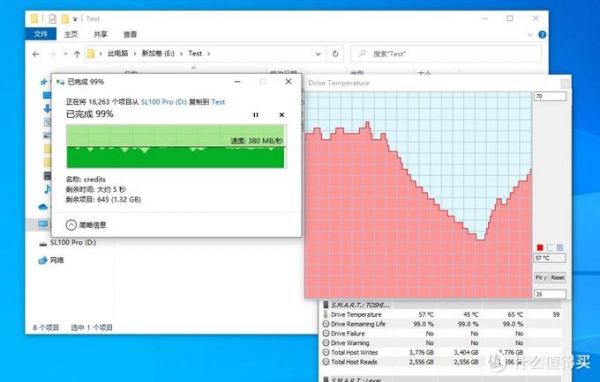The height and width of the screenshot is (382, 600).
Task: Click the new folder icon in the title bar
Action: pyautogui.click(x=65, y=18)
